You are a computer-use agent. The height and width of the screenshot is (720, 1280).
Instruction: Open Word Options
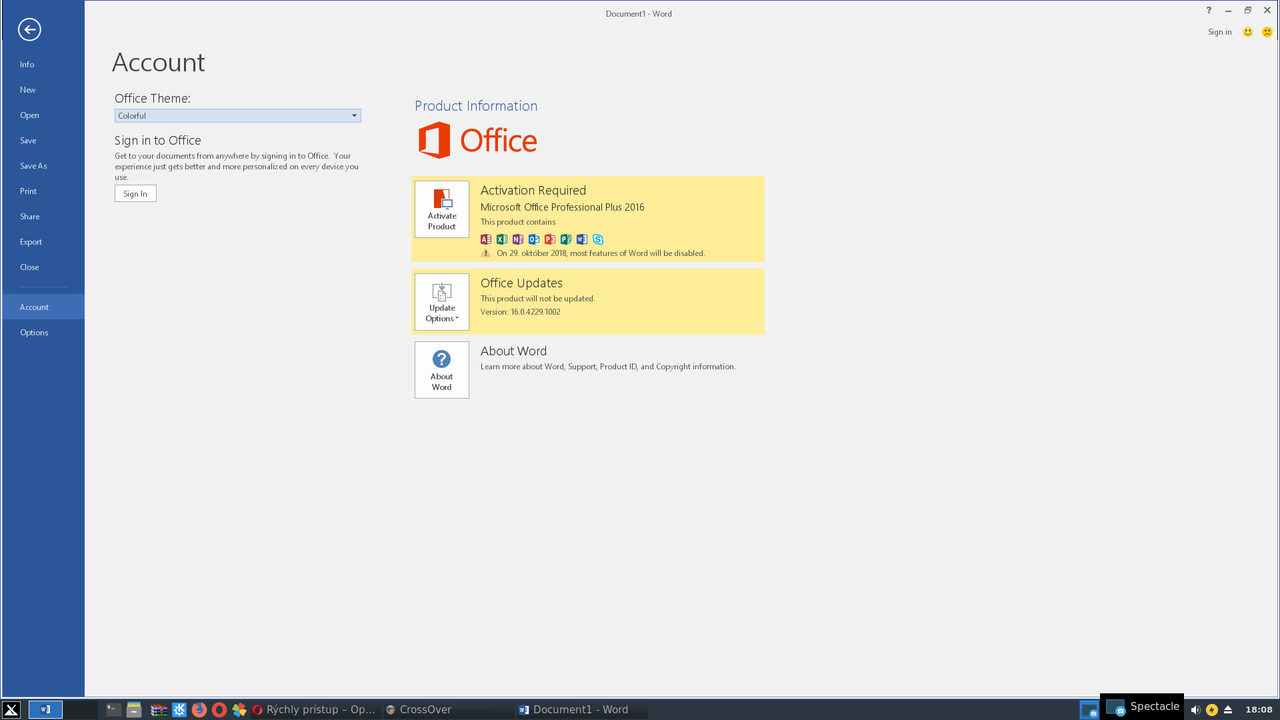tap(42, 333)
